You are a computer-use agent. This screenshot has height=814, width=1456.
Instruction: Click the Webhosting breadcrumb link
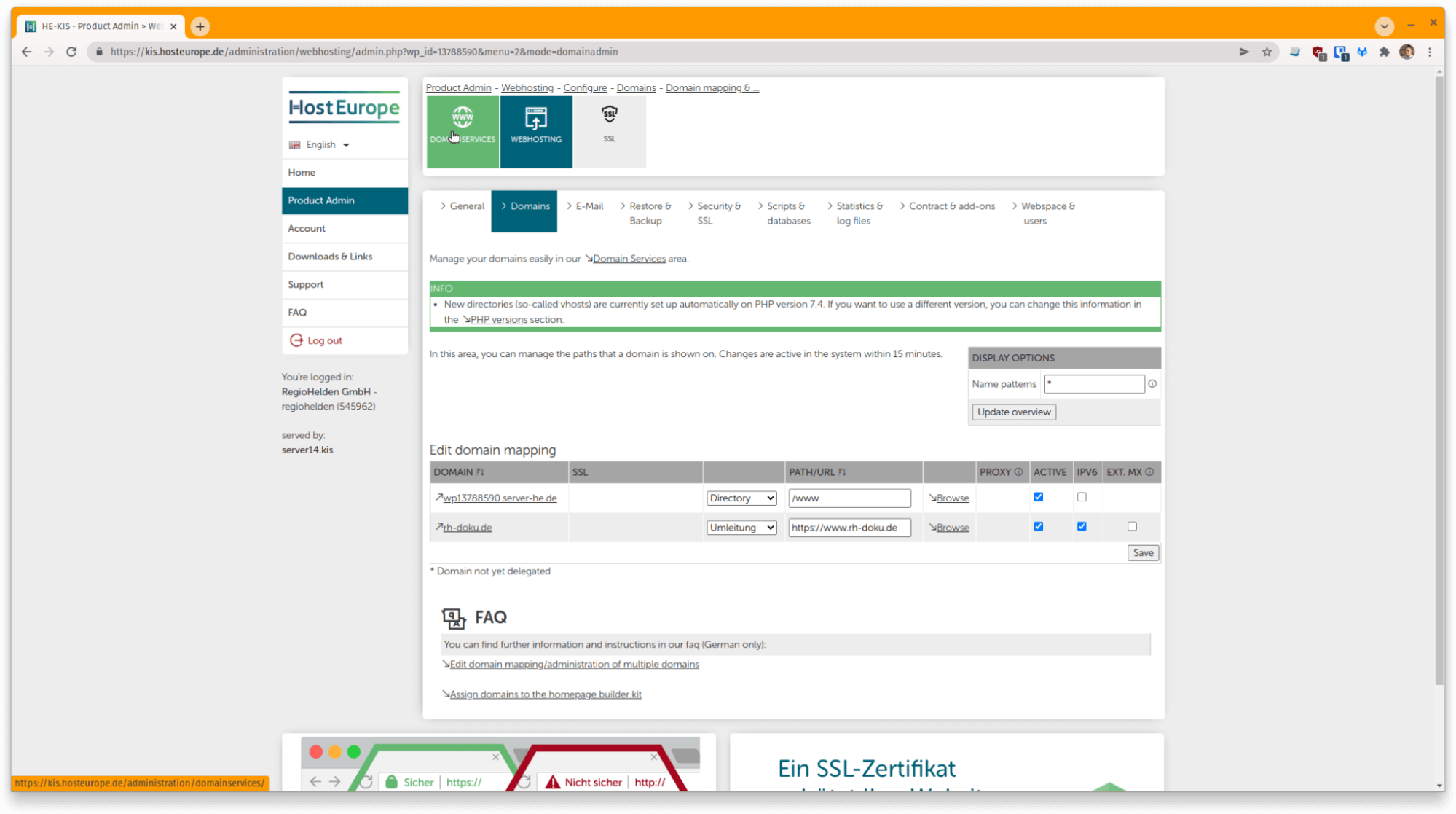(x=527, y=87)
